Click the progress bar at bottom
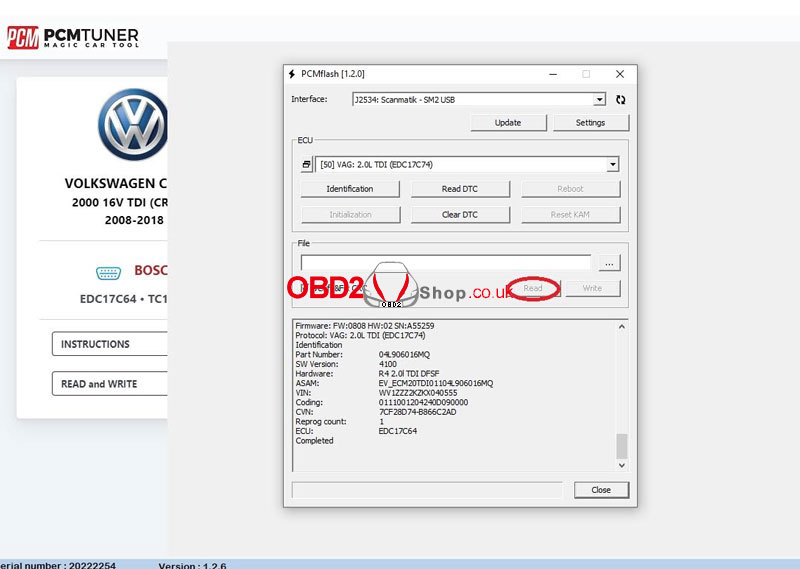 click(427, 490)
